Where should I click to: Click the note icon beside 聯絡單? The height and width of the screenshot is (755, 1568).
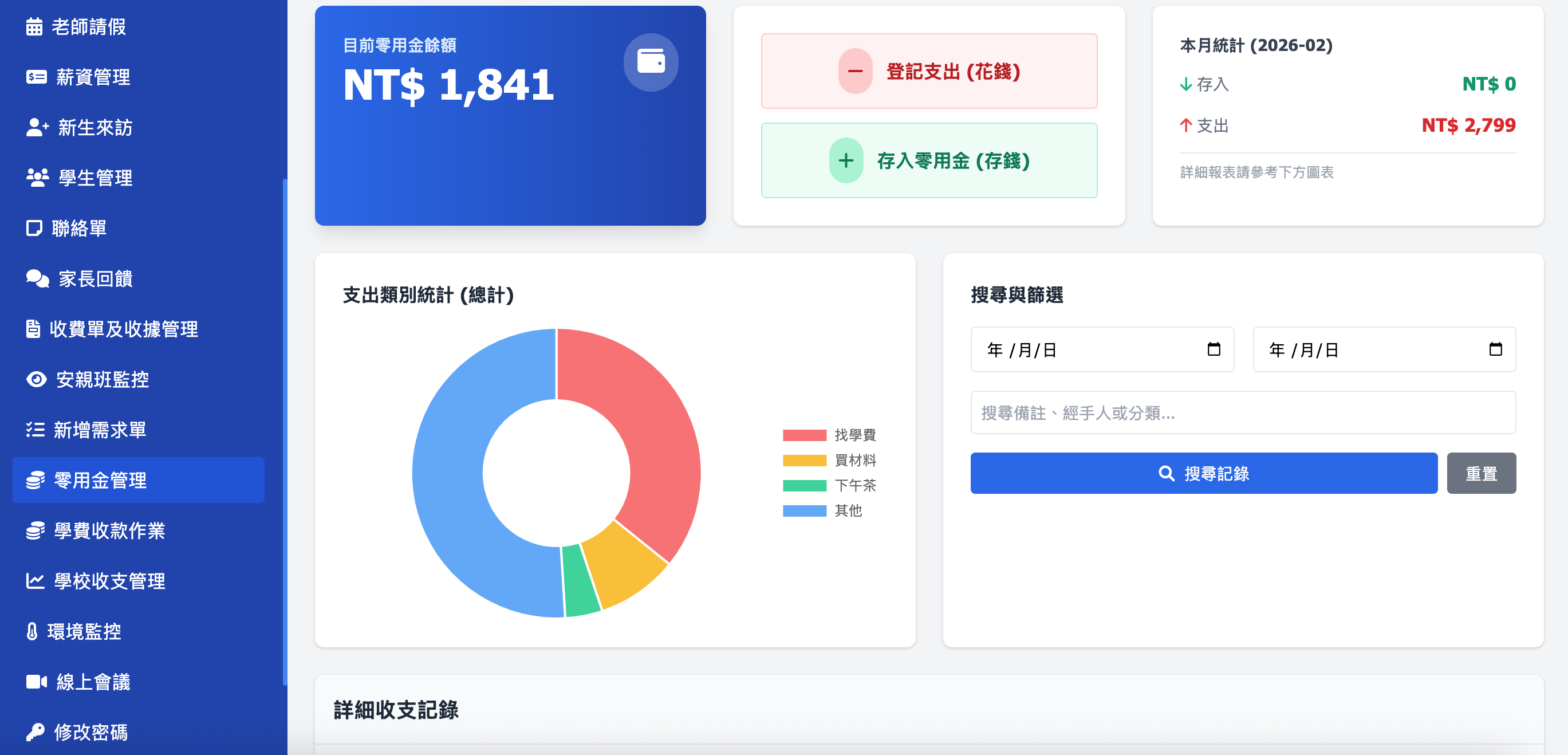[34, 229]
